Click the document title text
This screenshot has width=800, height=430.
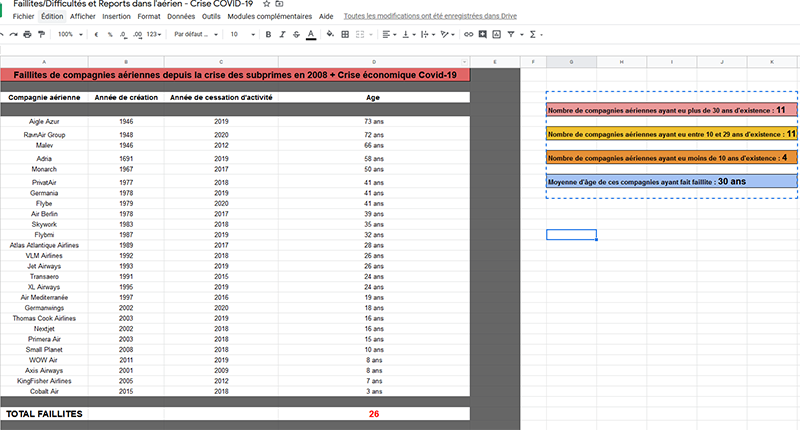pyautogui.click(x=133, y=4)
